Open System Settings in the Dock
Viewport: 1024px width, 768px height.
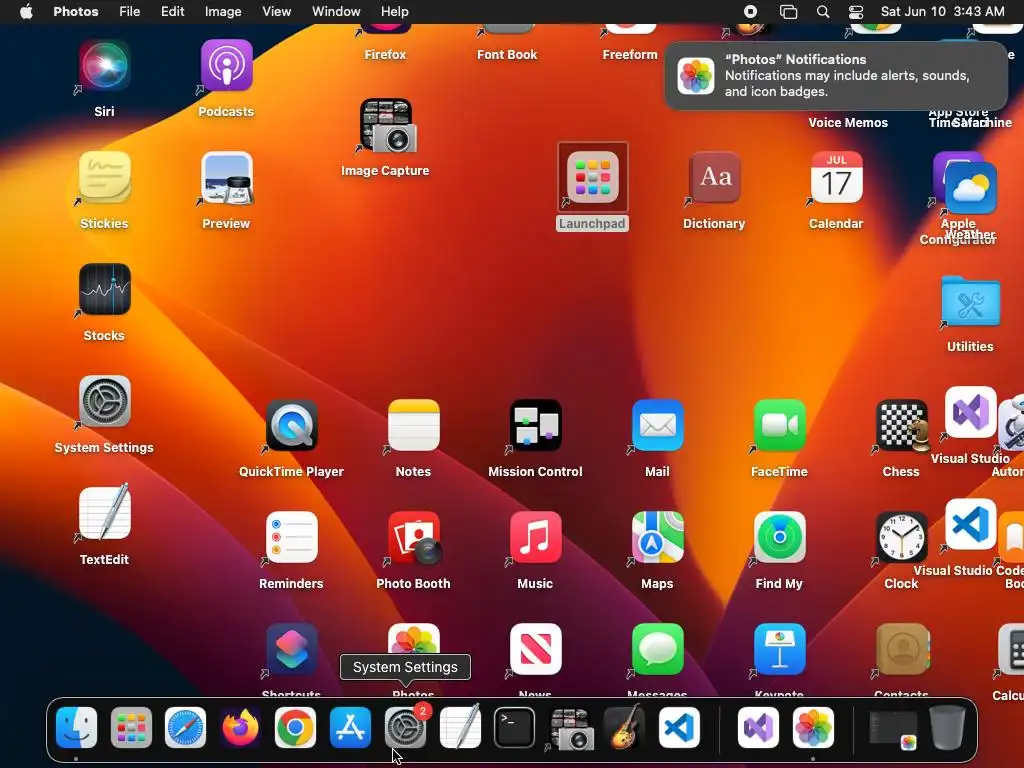(405, 728)
